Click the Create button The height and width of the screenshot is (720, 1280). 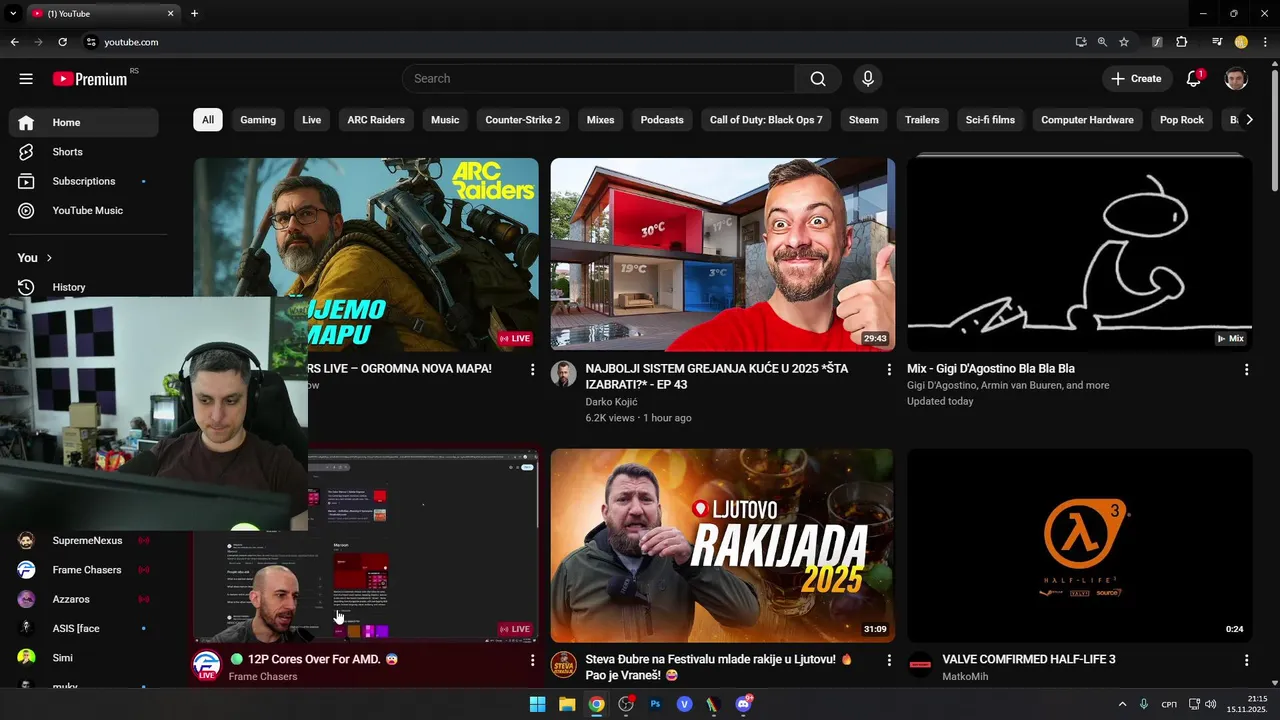[x=1137, y=79]
